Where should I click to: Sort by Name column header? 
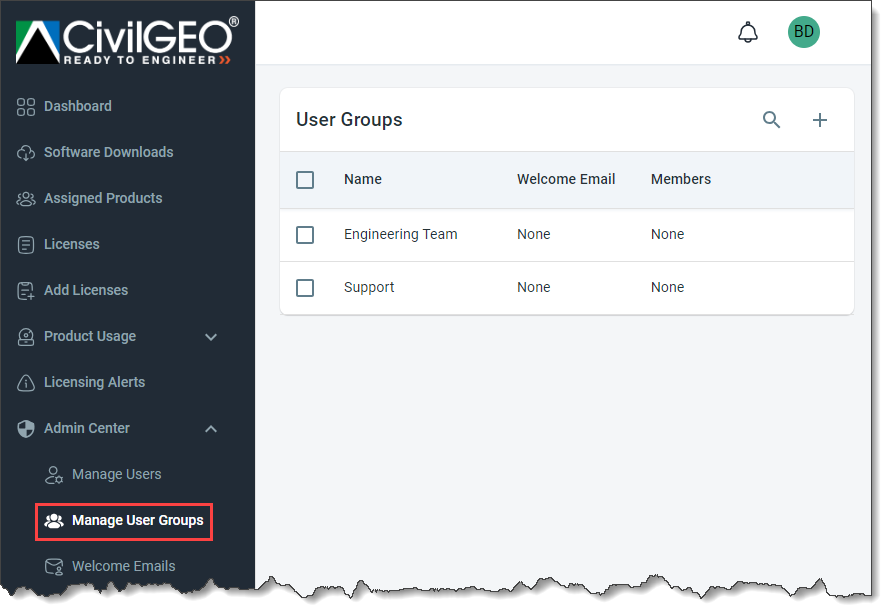[x=363, y=179]
